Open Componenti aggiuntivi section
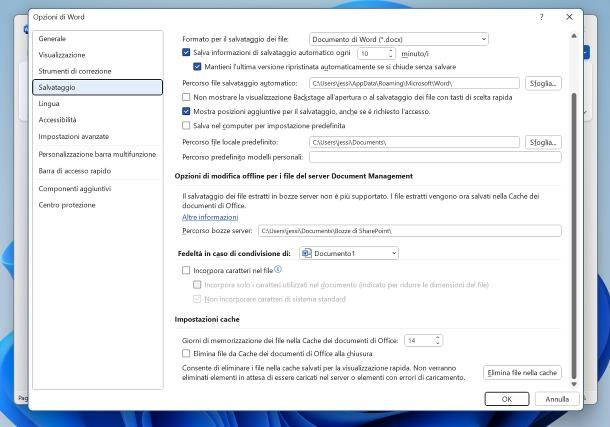 (x=98, y=189)
